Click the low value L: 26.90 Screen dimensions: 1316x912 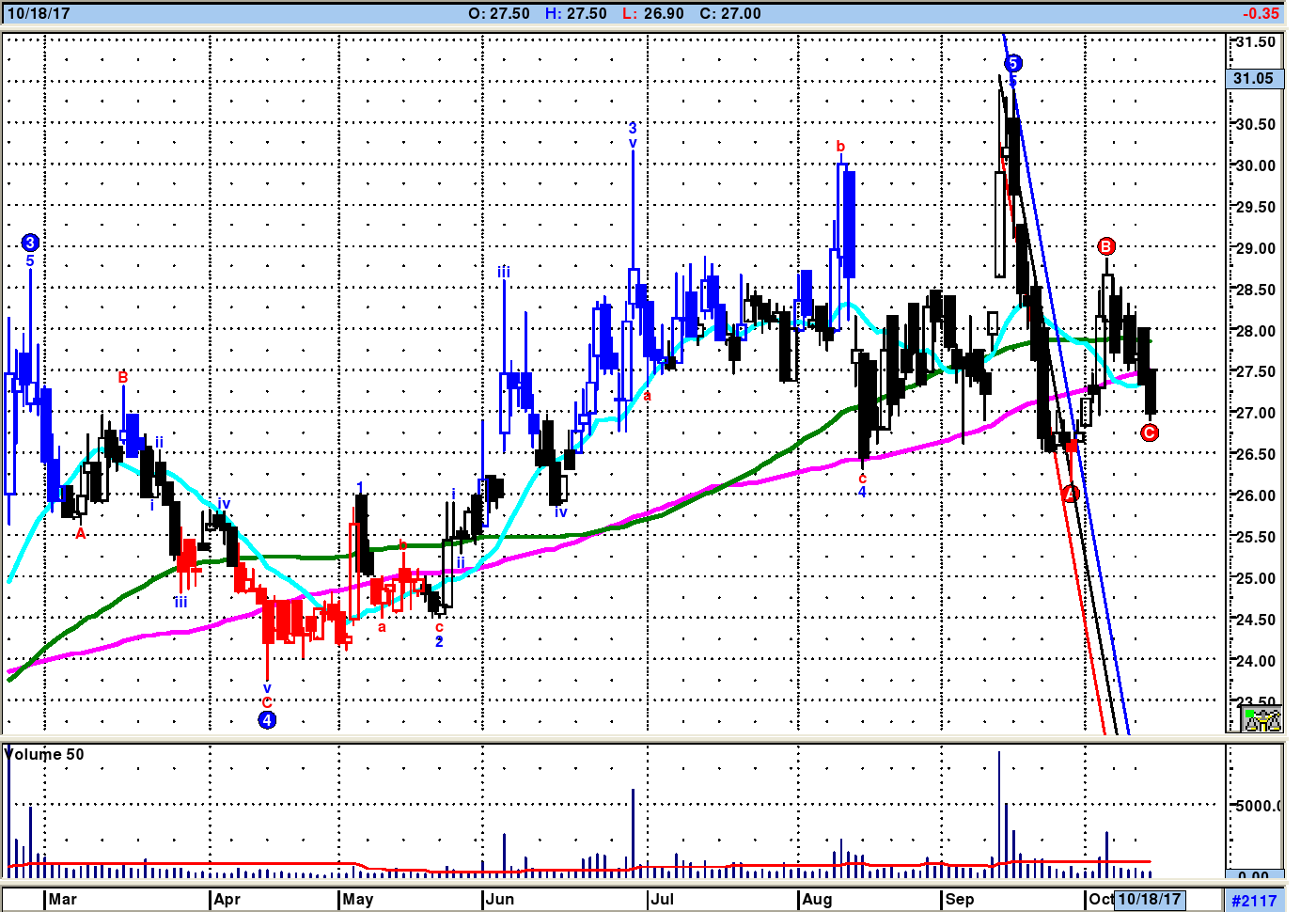(x=653, y=13)
